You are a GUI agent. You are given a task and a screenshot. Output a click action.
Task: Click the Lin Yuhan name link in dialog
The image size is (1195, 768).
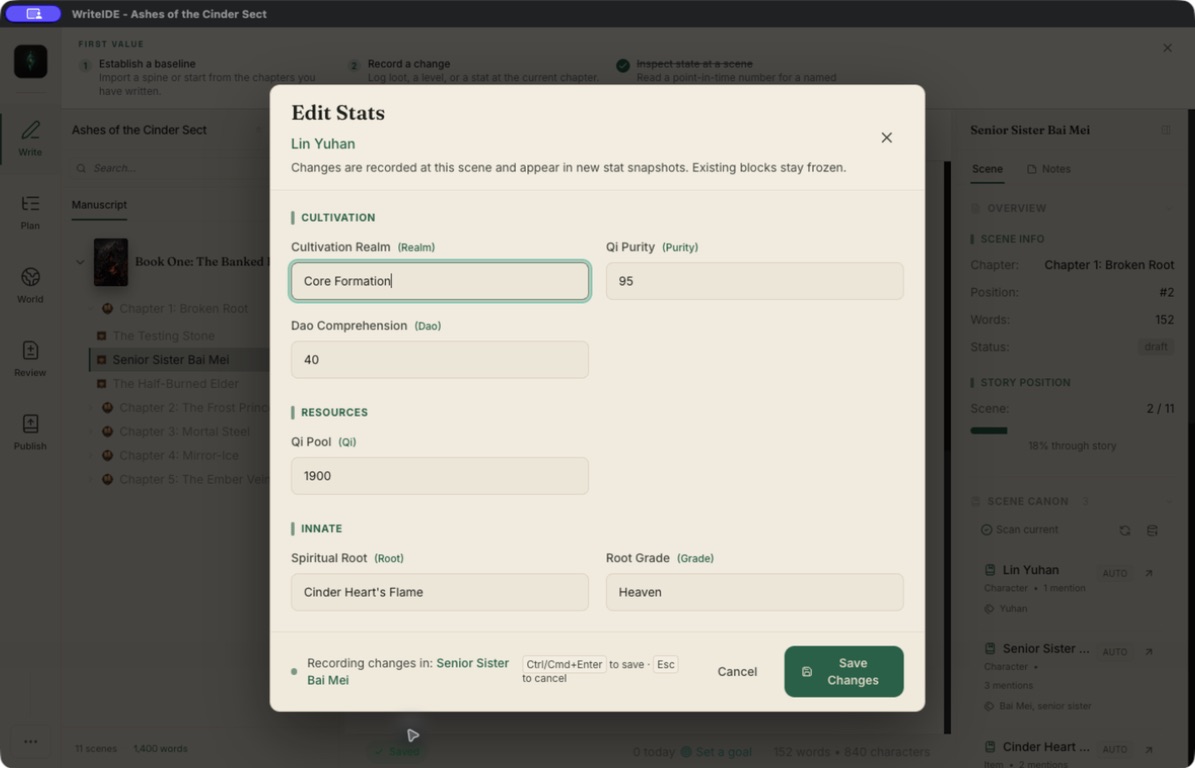click(x=323, y=144)
